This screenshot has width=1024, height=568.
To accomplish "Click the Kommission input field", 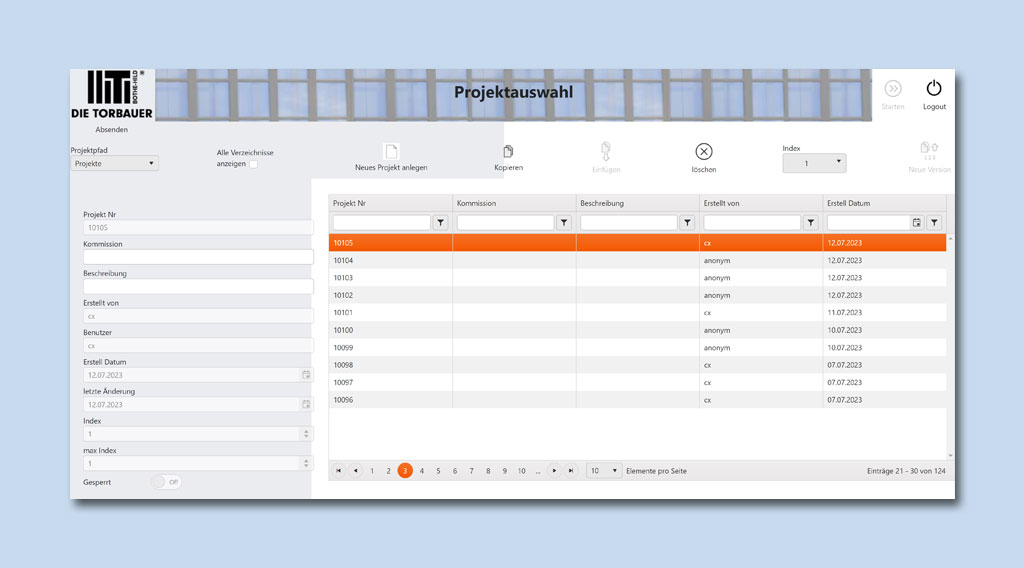I will click(198, 257).
